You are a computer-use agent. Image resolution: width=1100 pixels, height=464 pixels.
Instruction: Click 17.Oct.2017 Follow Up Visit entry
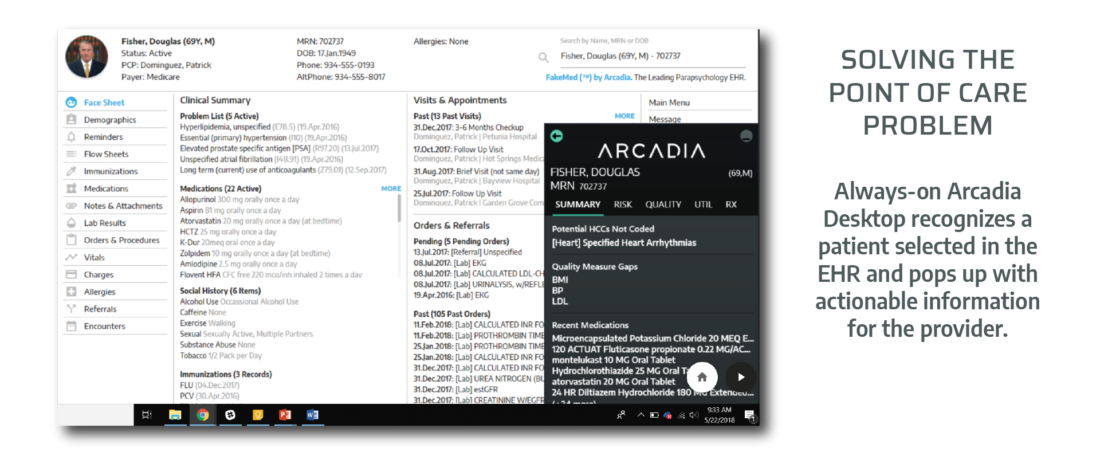pyautogui.click(x=458, y=150)
